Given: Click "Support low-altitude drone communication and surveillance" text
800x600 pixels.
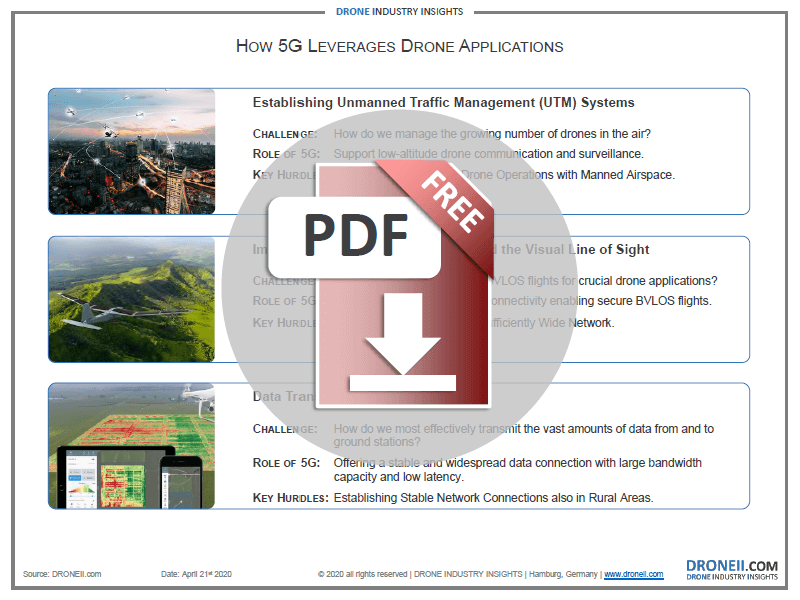Looking at the screenshot, I should 487,154.
